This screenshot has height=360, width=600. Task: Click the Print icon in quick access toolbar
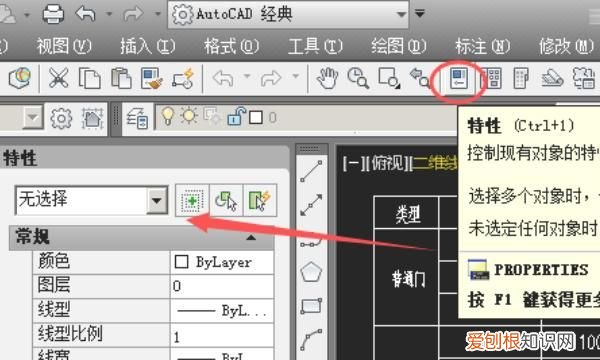click(x=53, y=14)
